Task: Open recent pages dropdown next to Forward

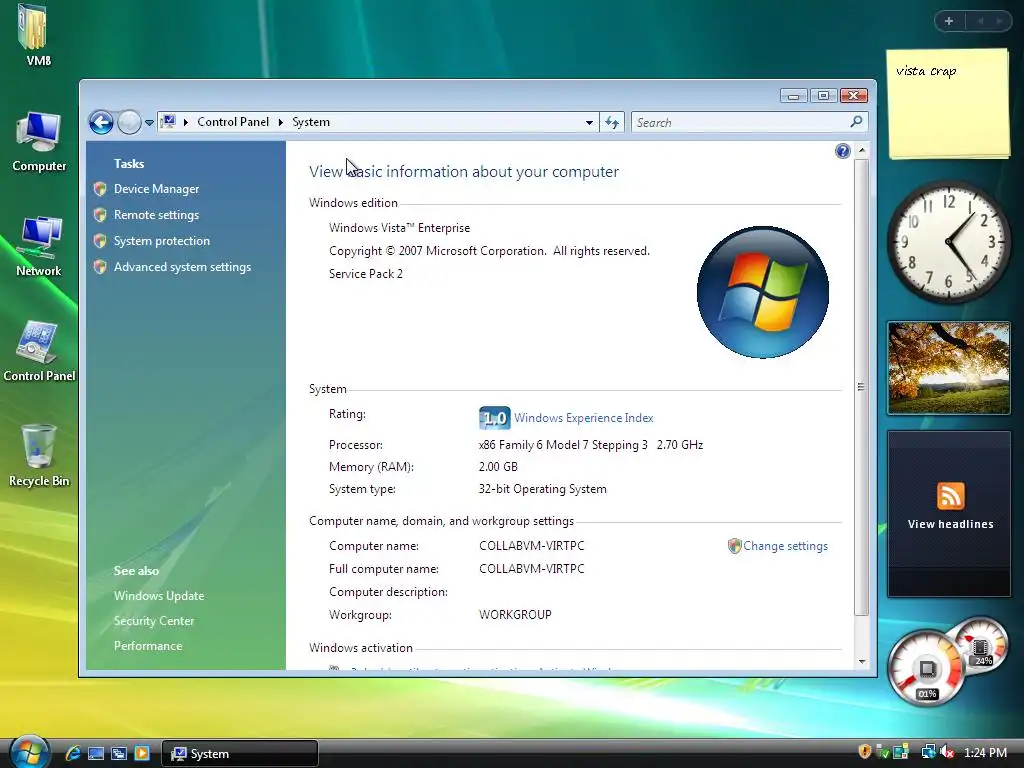Action: pos(150,123)
